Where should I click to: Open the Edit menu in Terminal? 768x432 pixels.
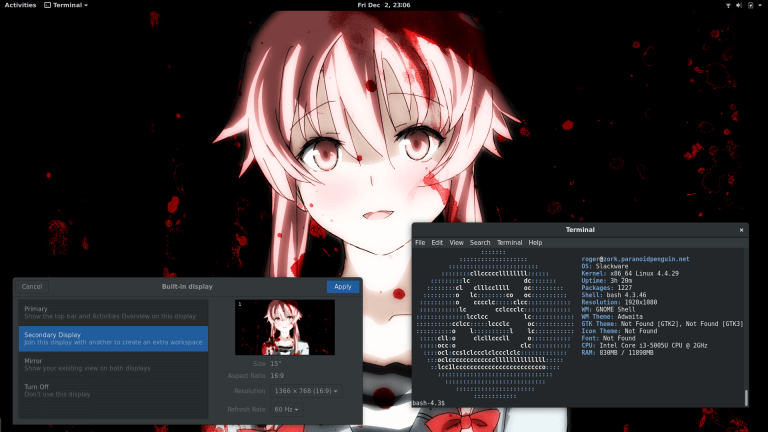pos(437,242)
